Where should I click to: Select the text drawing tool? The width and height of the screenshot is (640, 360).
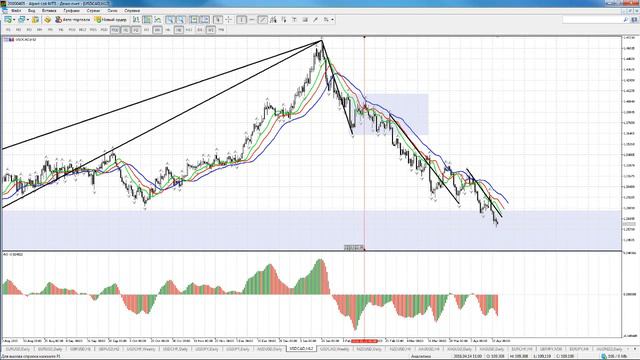coord(294,20)
